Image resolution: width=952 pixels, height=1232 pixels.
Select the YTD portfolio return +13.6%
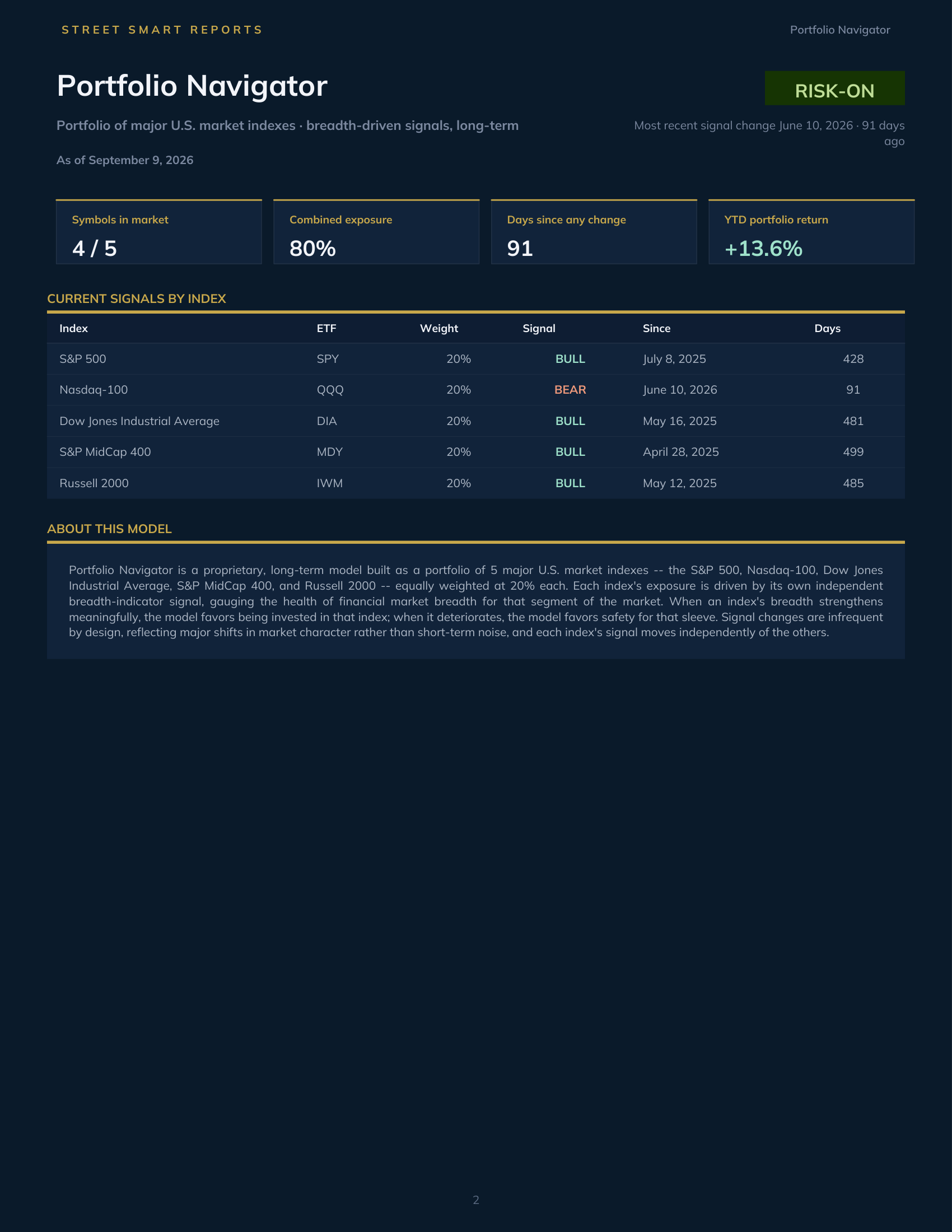point(763,249)
